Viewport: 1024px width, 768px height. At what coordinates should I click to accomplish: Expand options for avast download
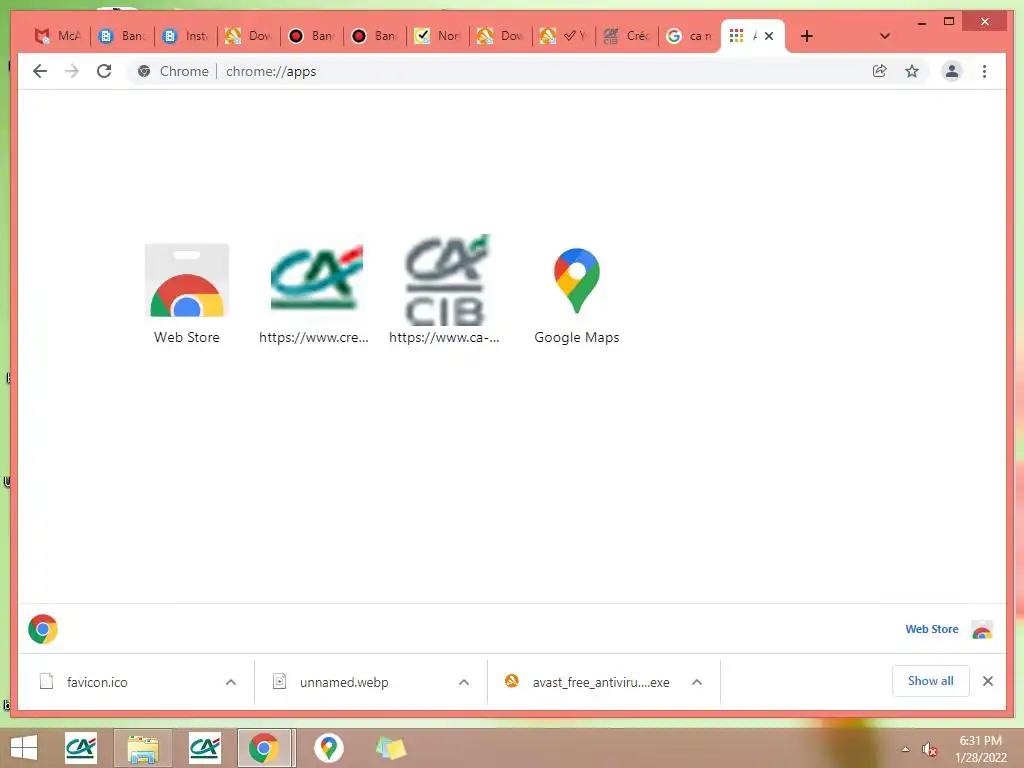(x=697, y=682)
